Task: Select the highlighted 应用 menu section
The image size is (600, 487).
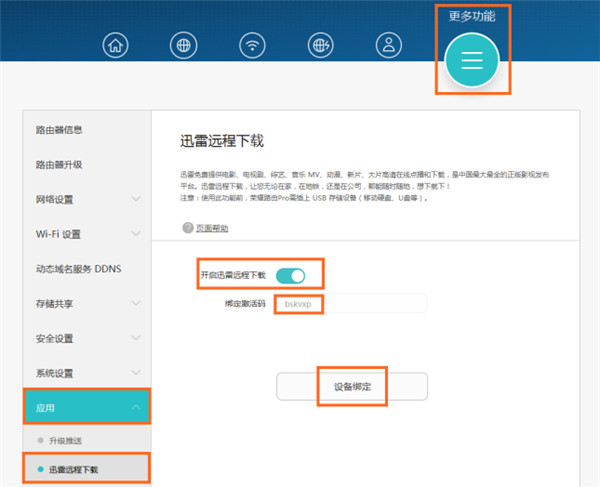Action: [x=87, y=406]
